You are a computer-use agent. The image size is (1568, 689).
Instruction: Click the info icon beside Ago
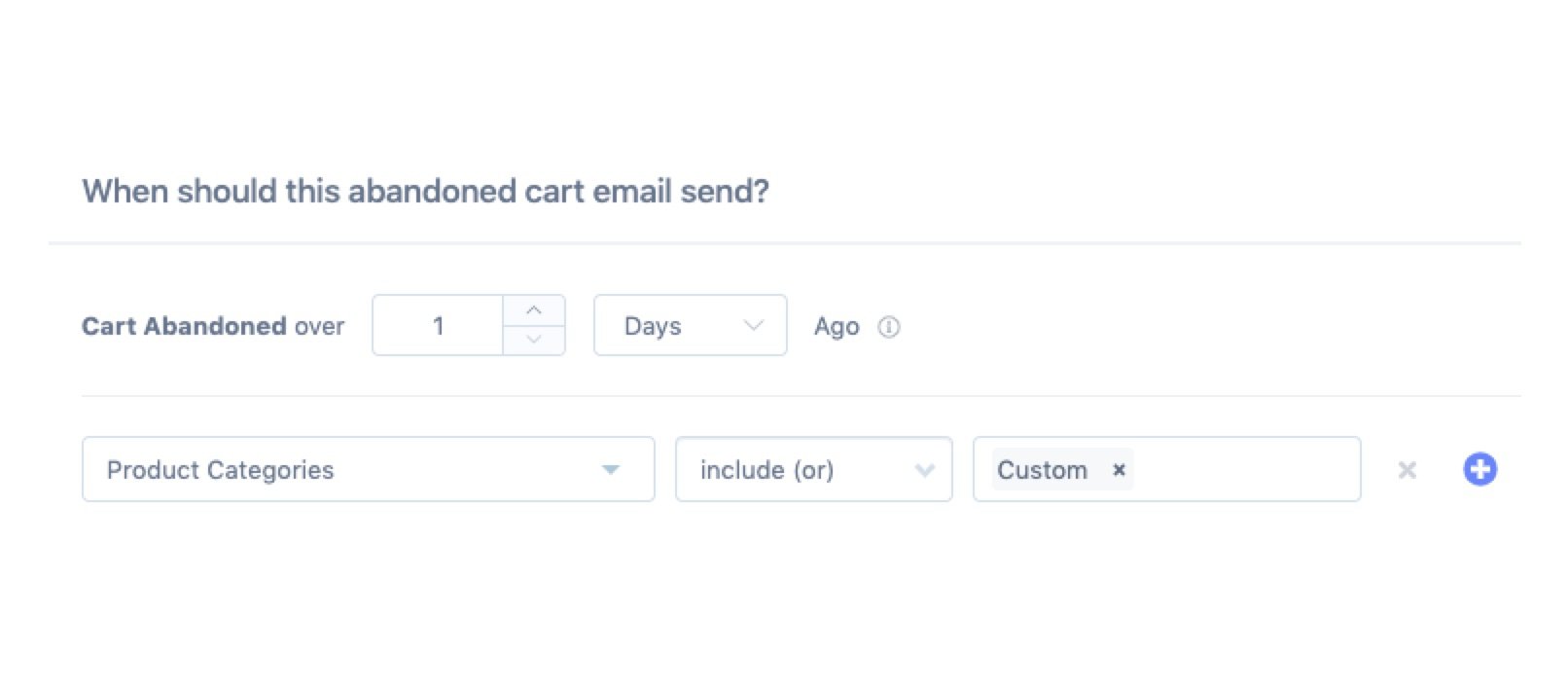coord(888,327)
